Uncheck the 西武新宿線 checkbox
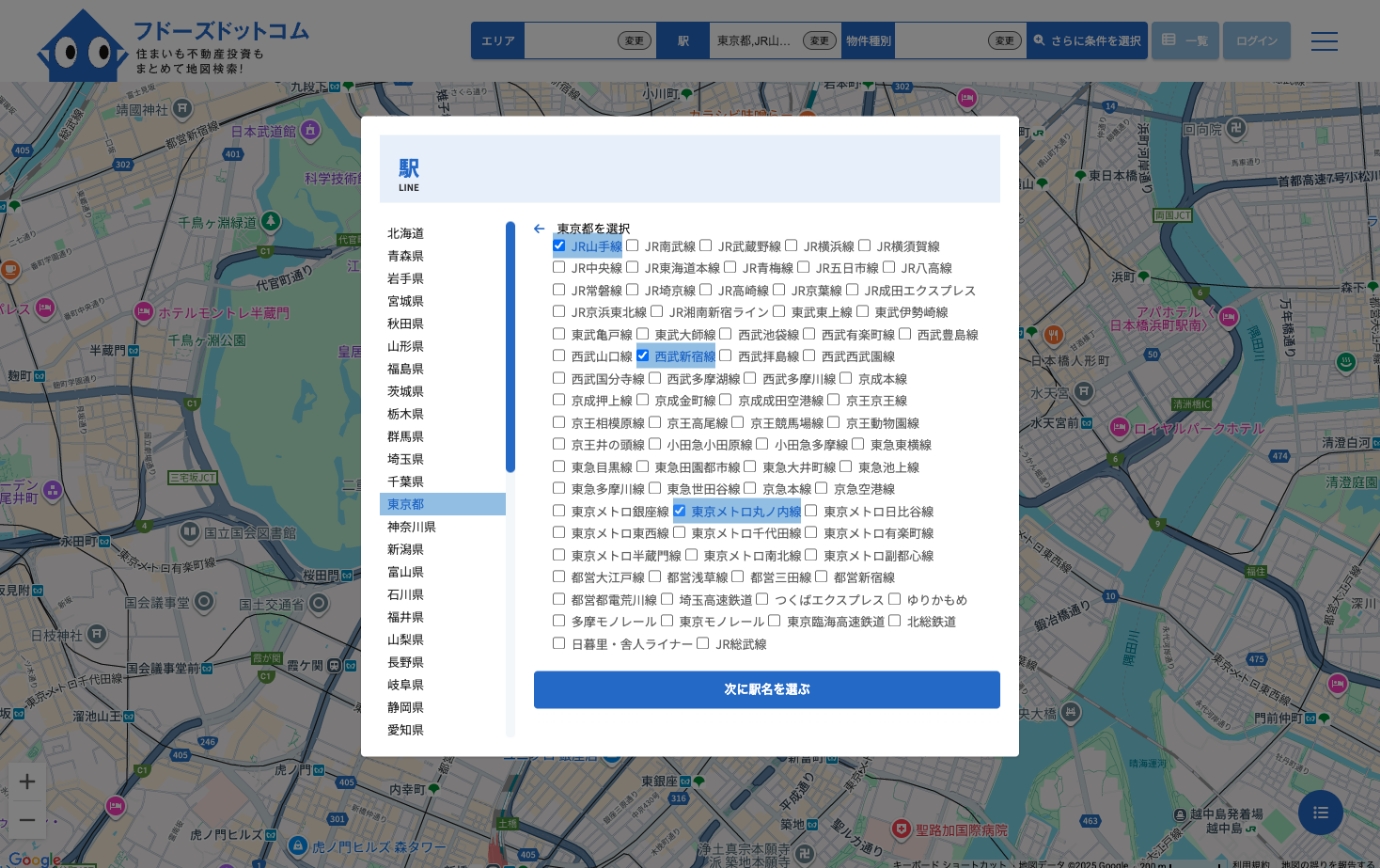The height and width of the screenshot is (868, 1380). 643,355
